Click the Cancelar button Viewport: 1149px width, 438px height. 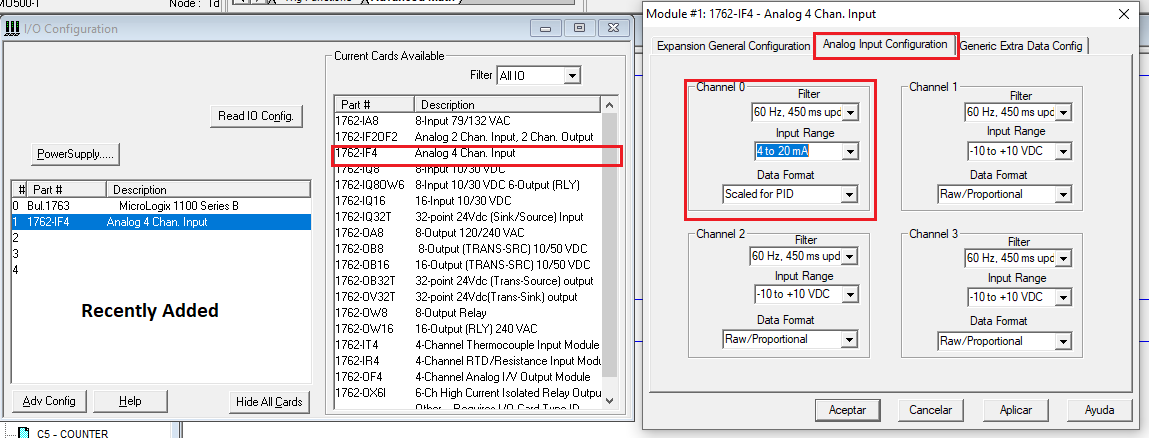coord(931,410)
